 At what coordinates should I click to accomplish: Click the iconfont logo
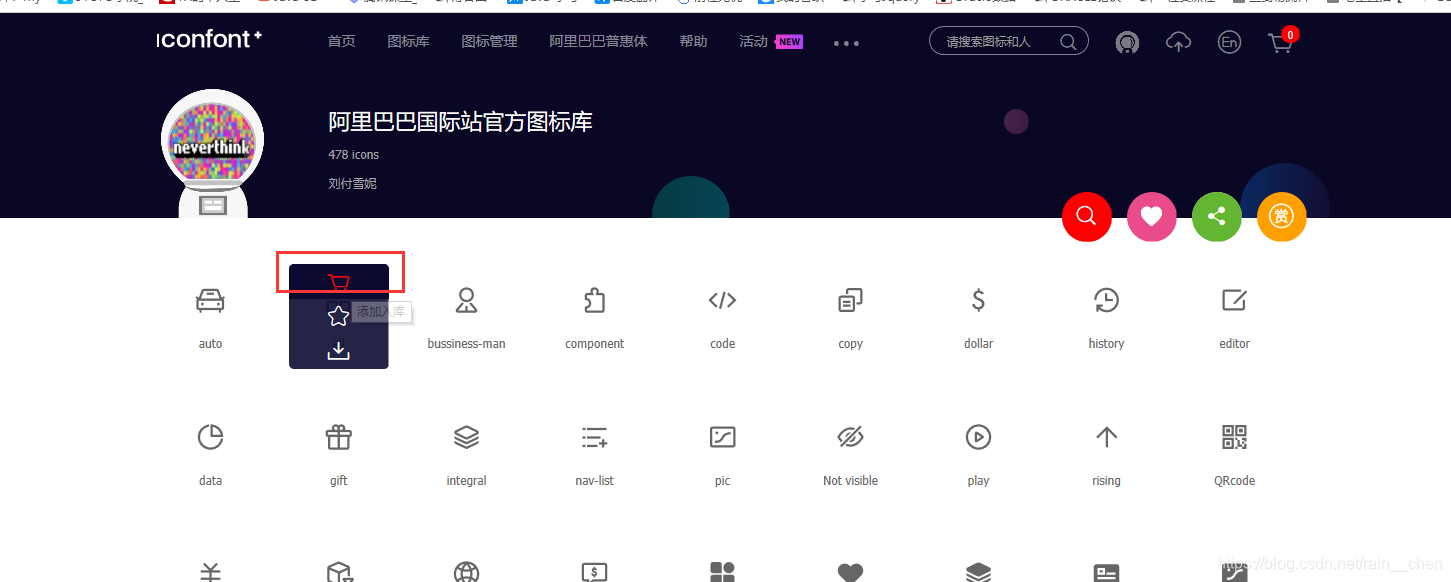coord(210,40)
